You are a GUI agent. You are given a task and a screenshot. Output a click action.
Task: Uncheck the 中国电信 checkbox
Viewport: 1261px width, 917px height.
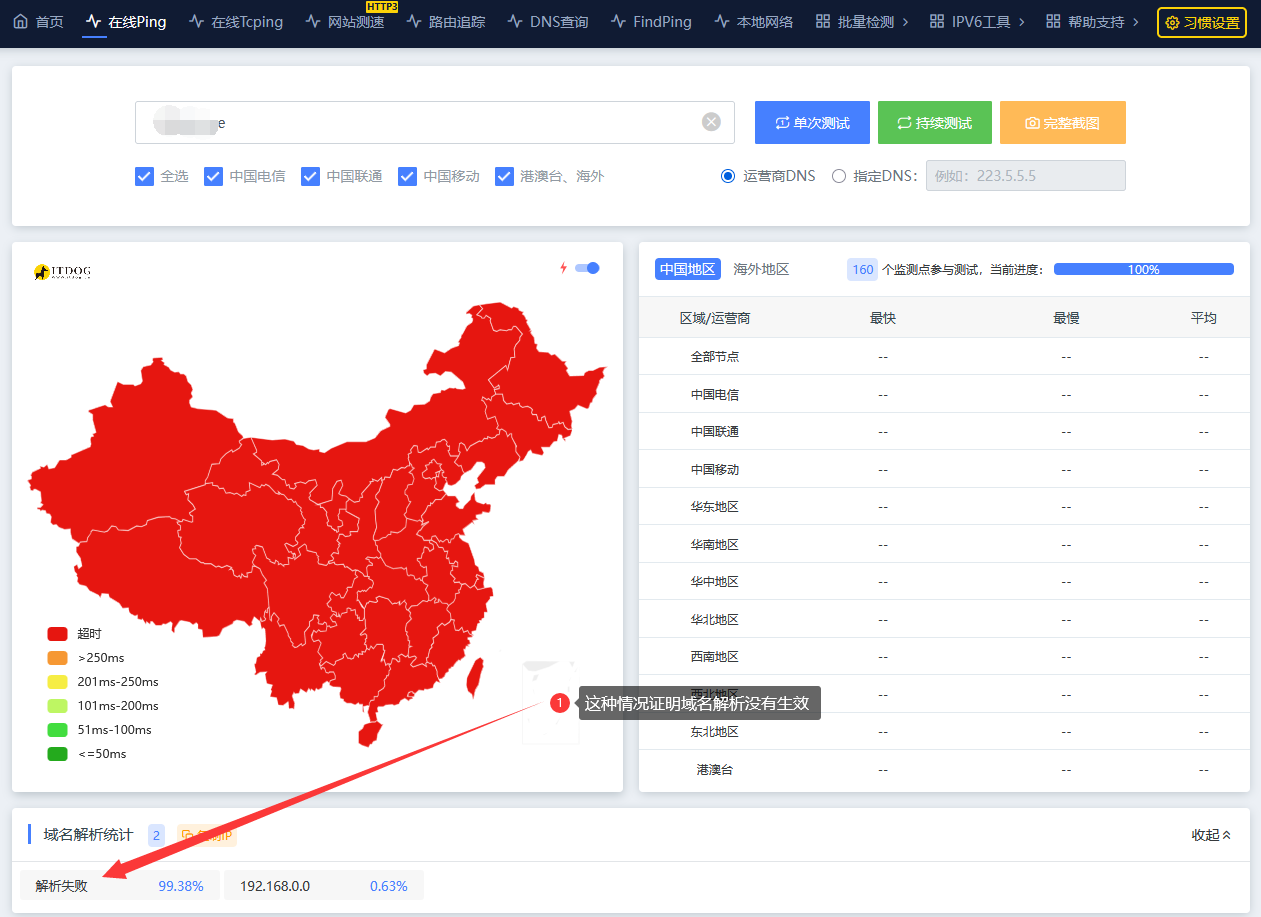(213, 176)
